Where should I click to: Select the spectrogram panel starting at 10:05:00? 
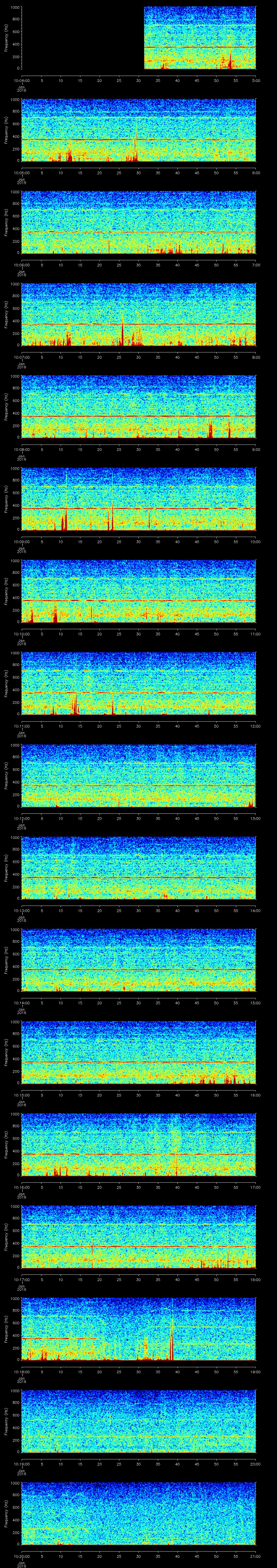(139, 130)
